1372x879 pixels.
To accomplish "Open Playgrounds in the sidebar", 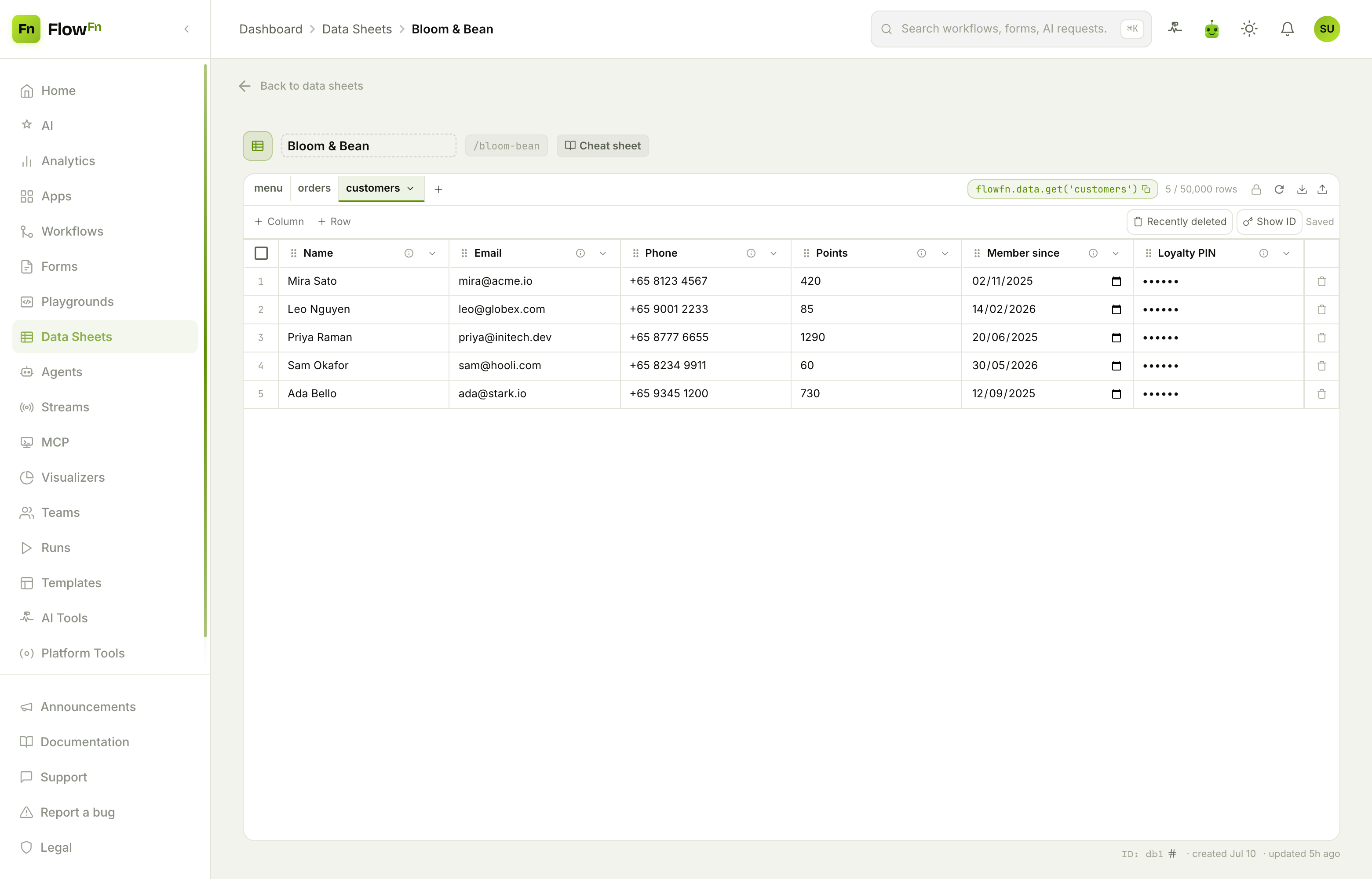I will 105,301.
